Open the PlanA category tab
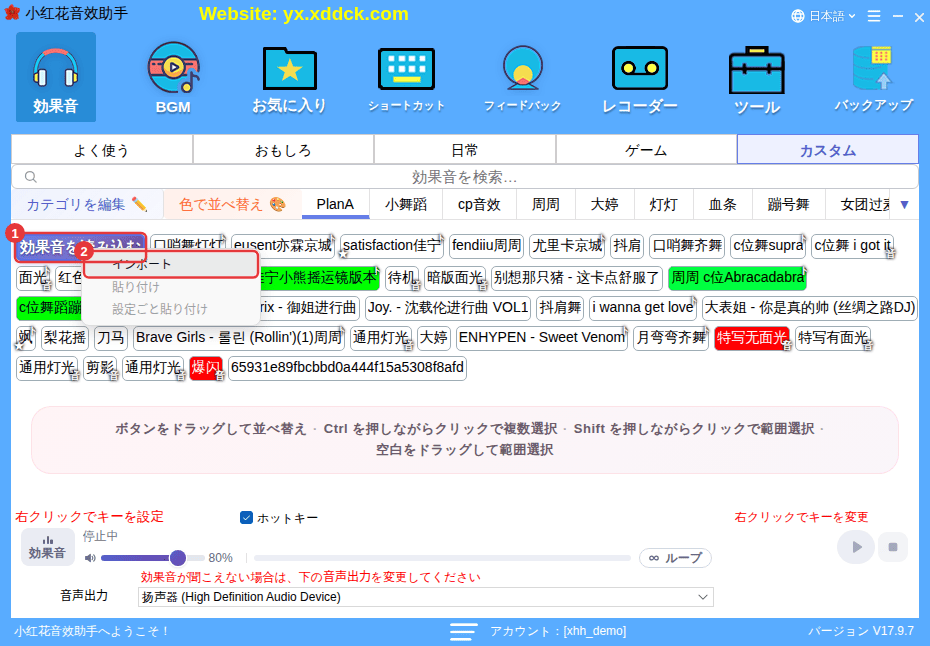The image size is (930, 646). click(x=335, y=205)
